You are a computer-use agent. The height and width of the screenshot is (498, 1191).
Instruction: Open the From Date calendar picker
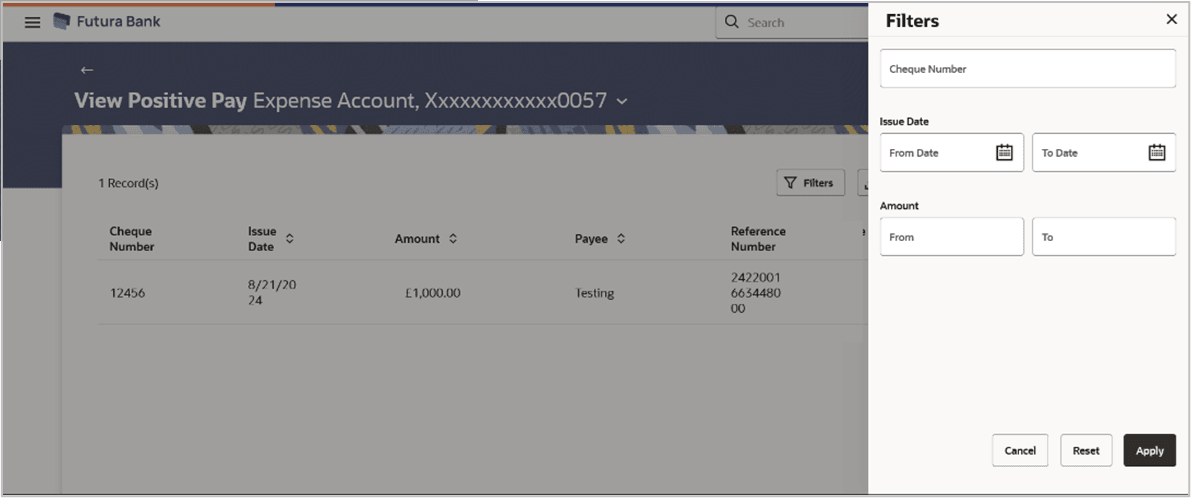pos(1004,153)
